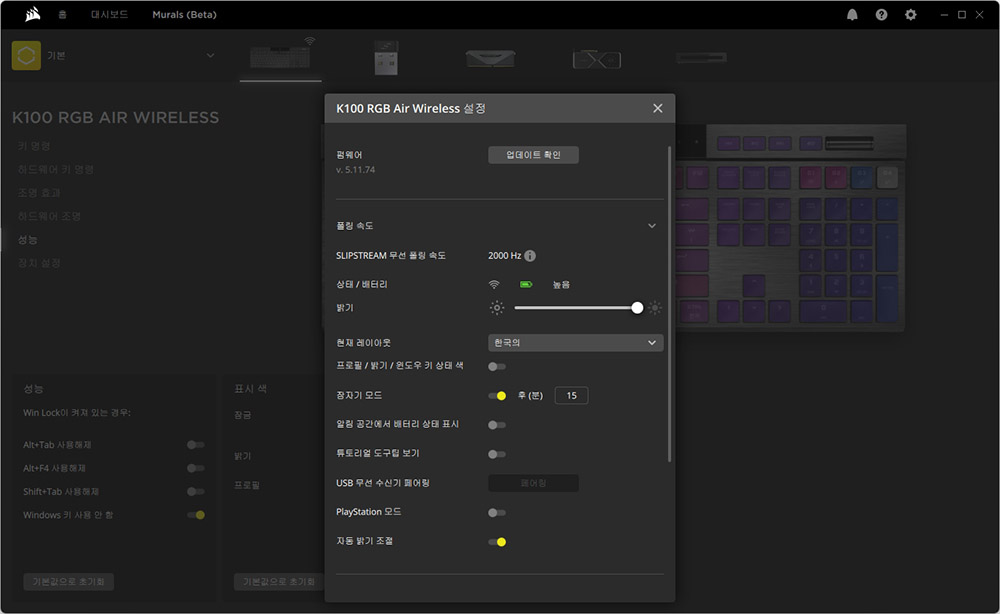The image size is (1000, 614).
Task: Show the polling rate info icon
Action: (530, 256)
